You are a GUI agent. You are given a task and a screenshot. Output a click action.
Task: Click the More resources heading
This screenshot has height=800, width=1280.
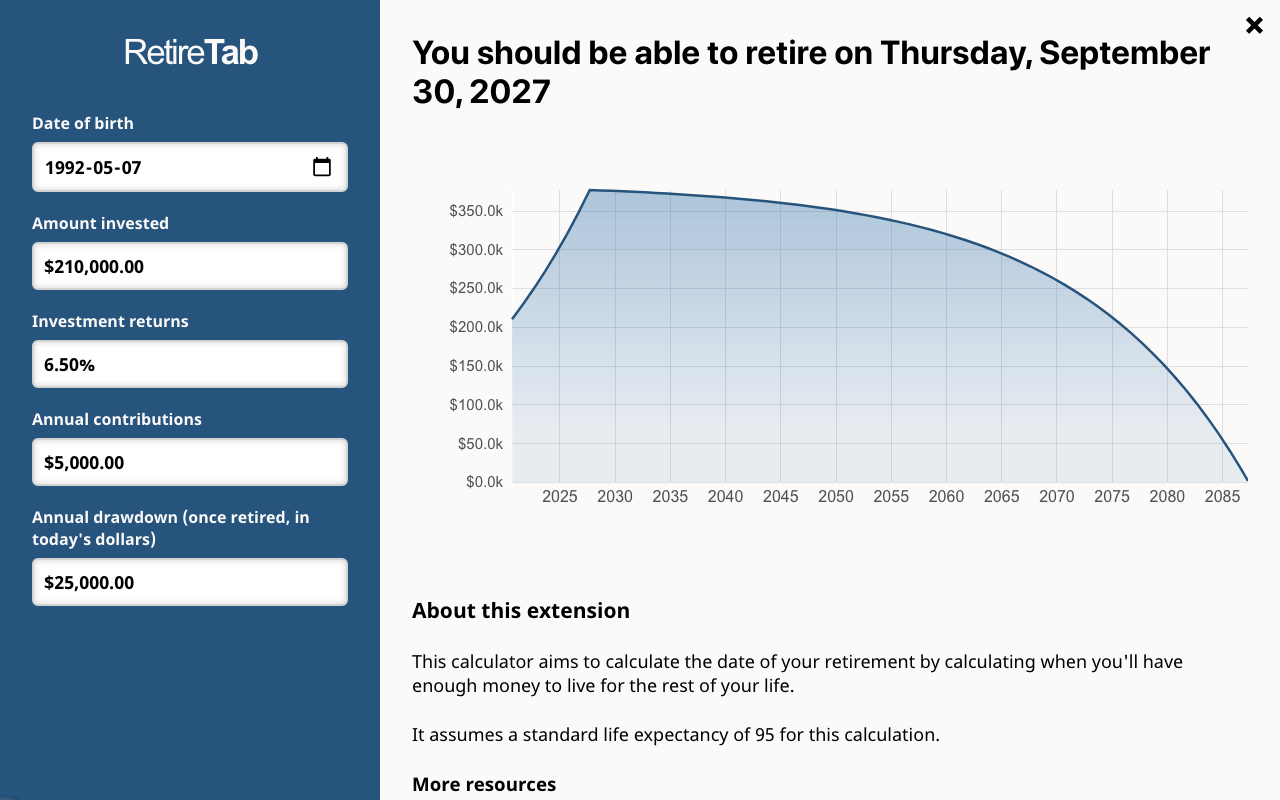(x=484, y=784)
